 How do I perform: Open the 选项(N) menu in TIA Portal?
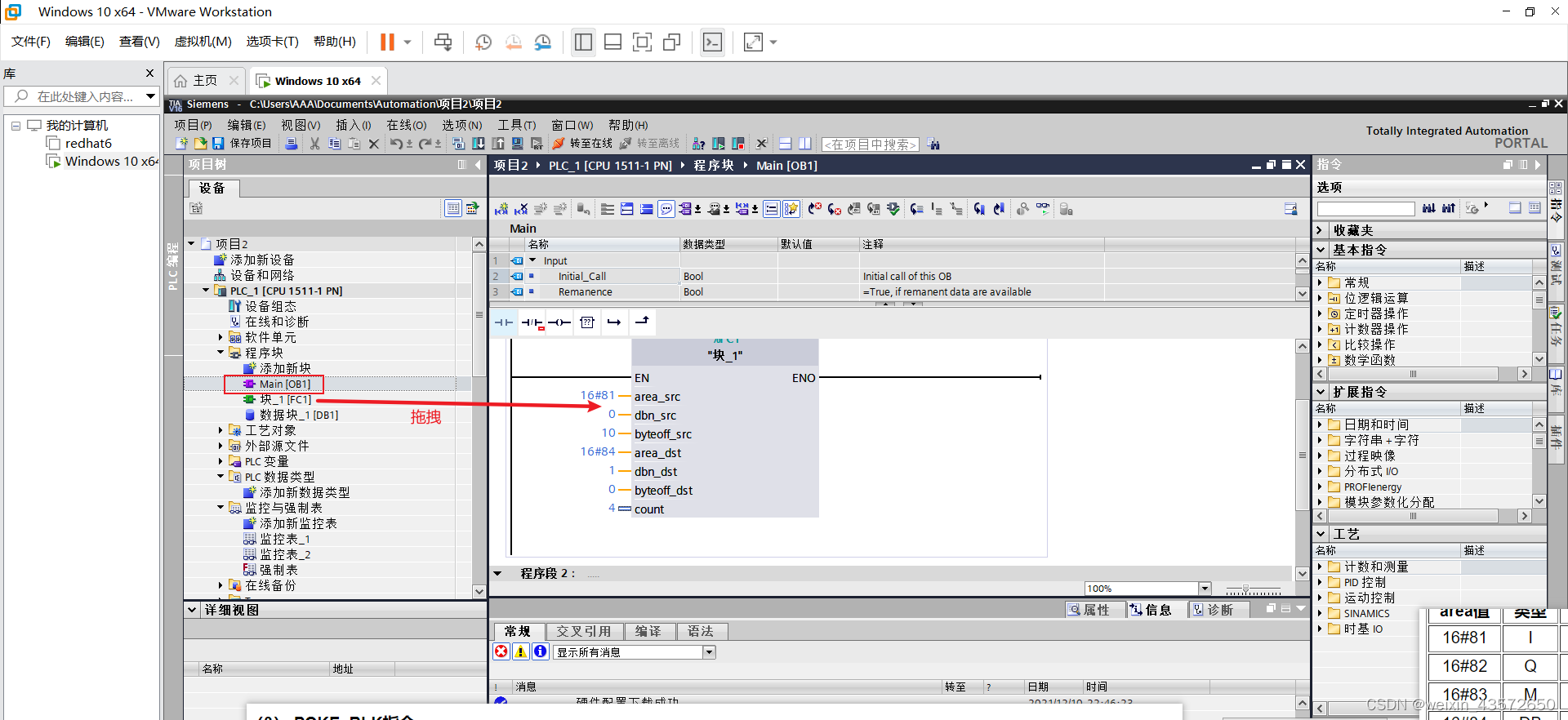pyautogui.click(x=461, y=125)
